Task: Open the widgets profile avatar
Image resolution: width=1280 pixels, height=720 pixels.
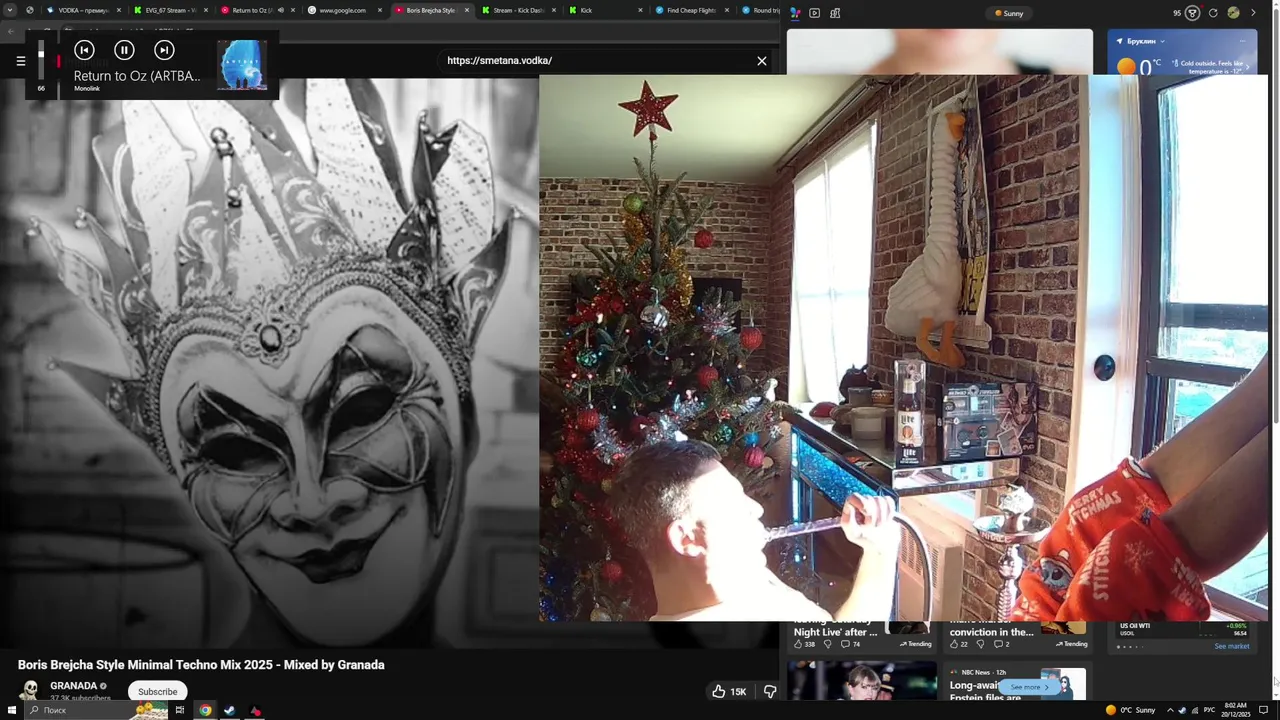Action: point(1233,13)
